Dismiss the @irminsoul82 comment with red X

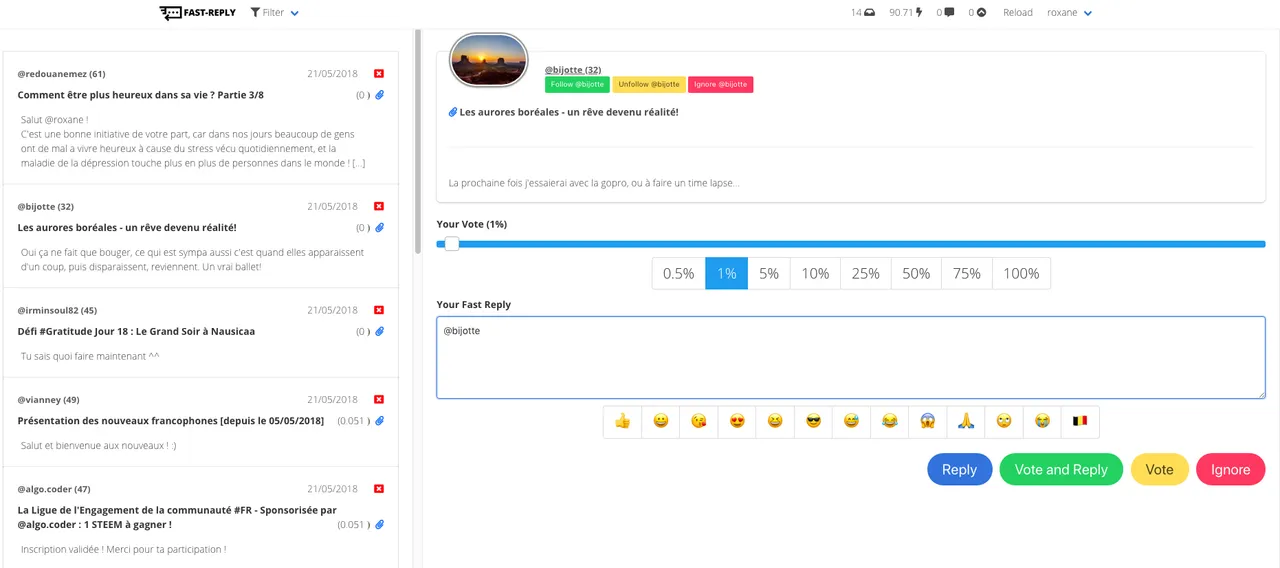(379, 310)
